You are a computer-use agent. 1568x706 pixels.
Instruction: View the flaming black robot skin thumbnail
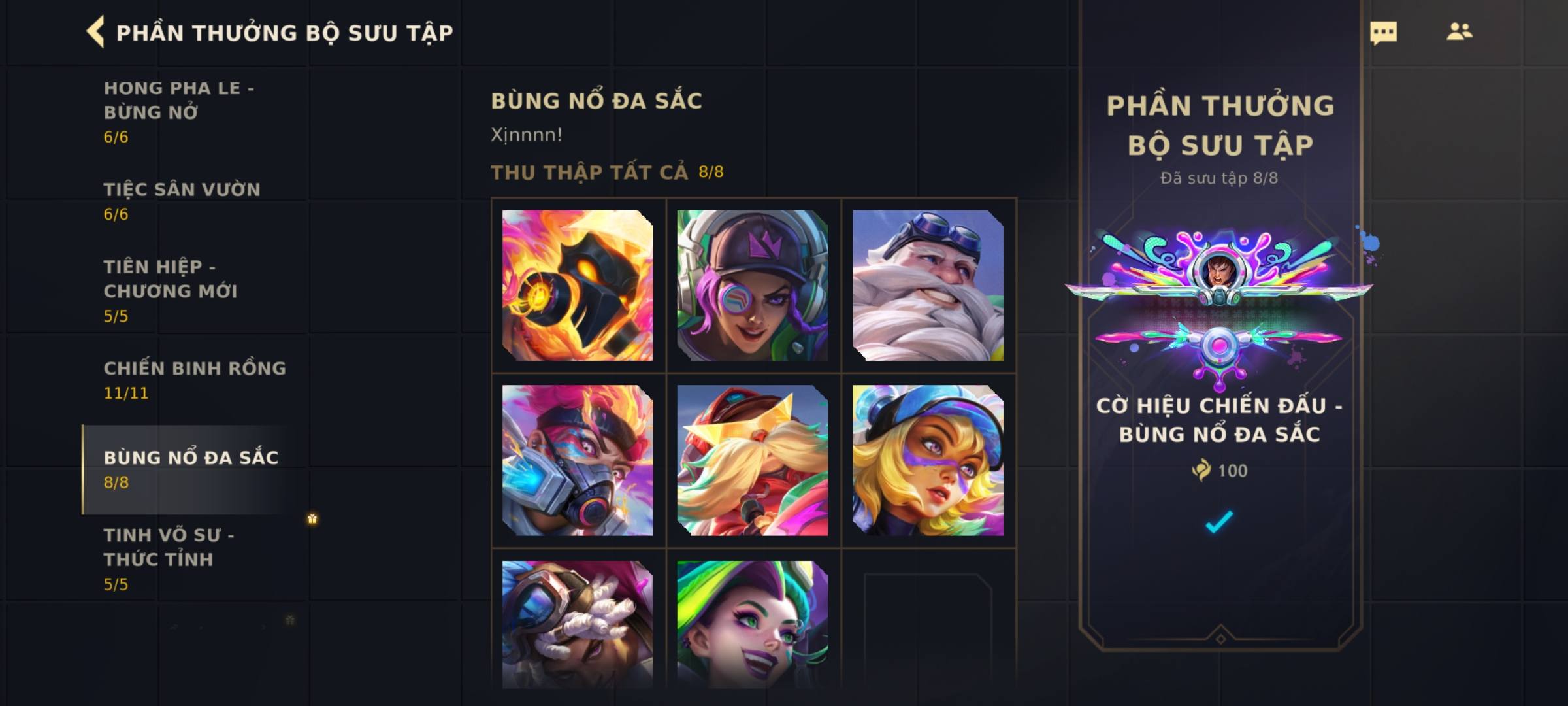578,285
